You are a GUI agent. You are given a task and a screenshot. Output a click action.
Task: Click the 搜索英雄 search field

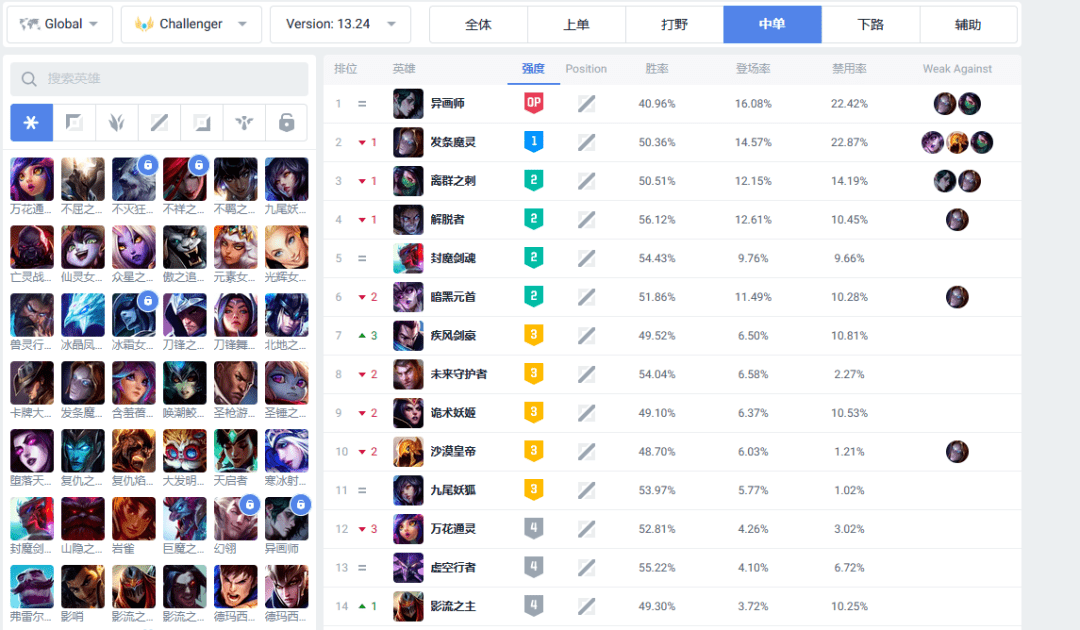click(x=159, y=78)
